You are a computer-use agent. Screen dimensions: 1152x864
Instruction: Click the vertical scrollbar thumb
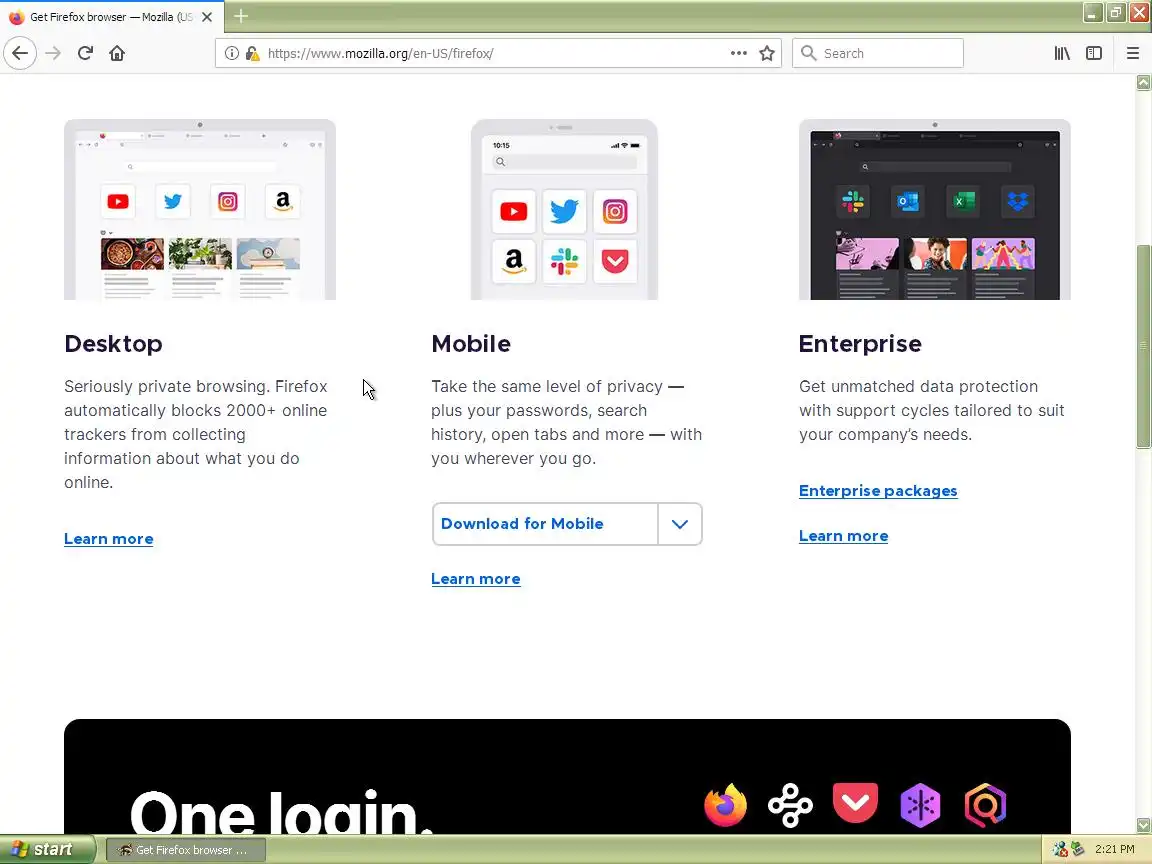pos(1143,345)
